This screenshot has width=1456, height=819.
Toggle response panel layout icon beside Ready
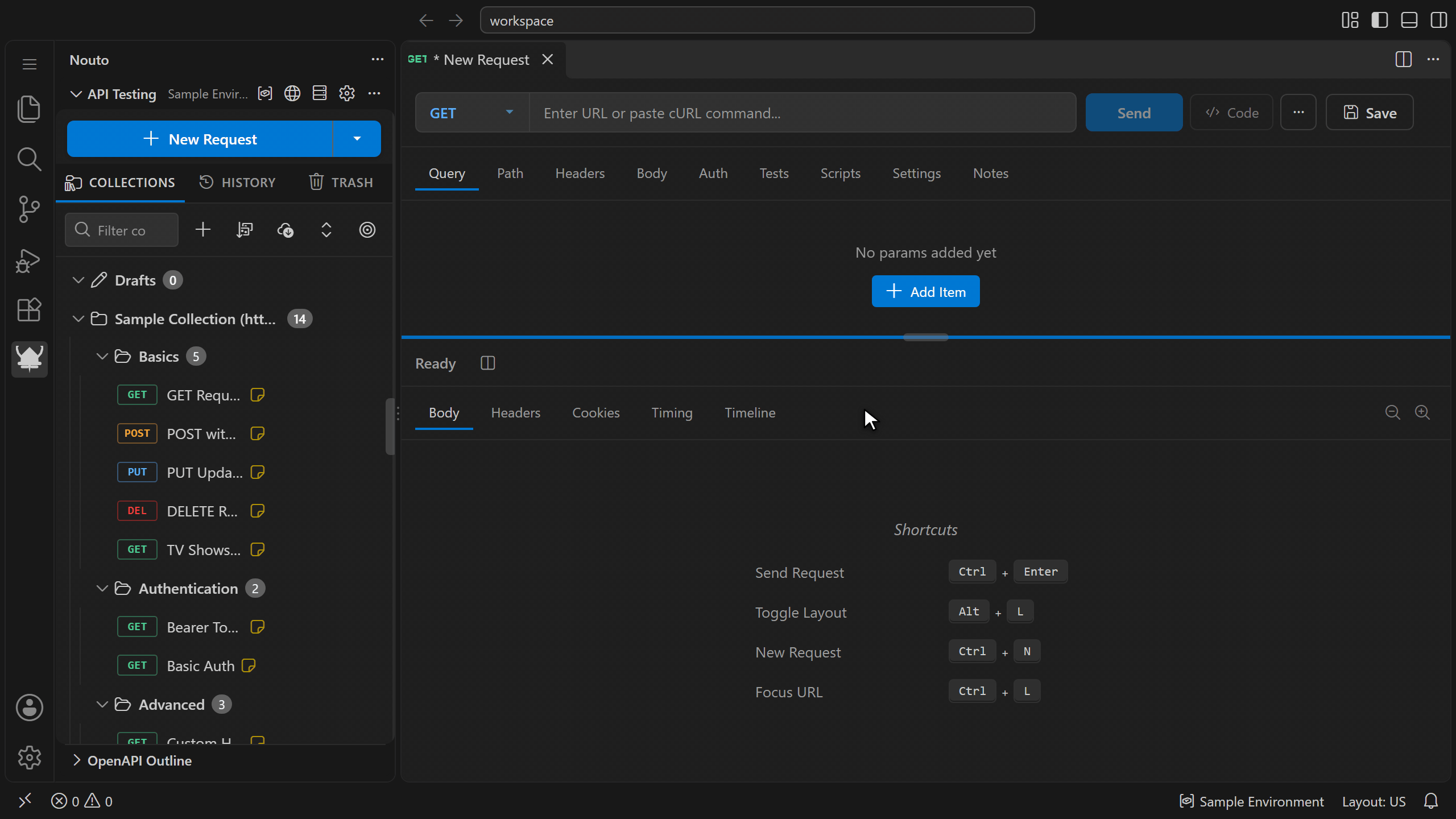coord(488,363)
